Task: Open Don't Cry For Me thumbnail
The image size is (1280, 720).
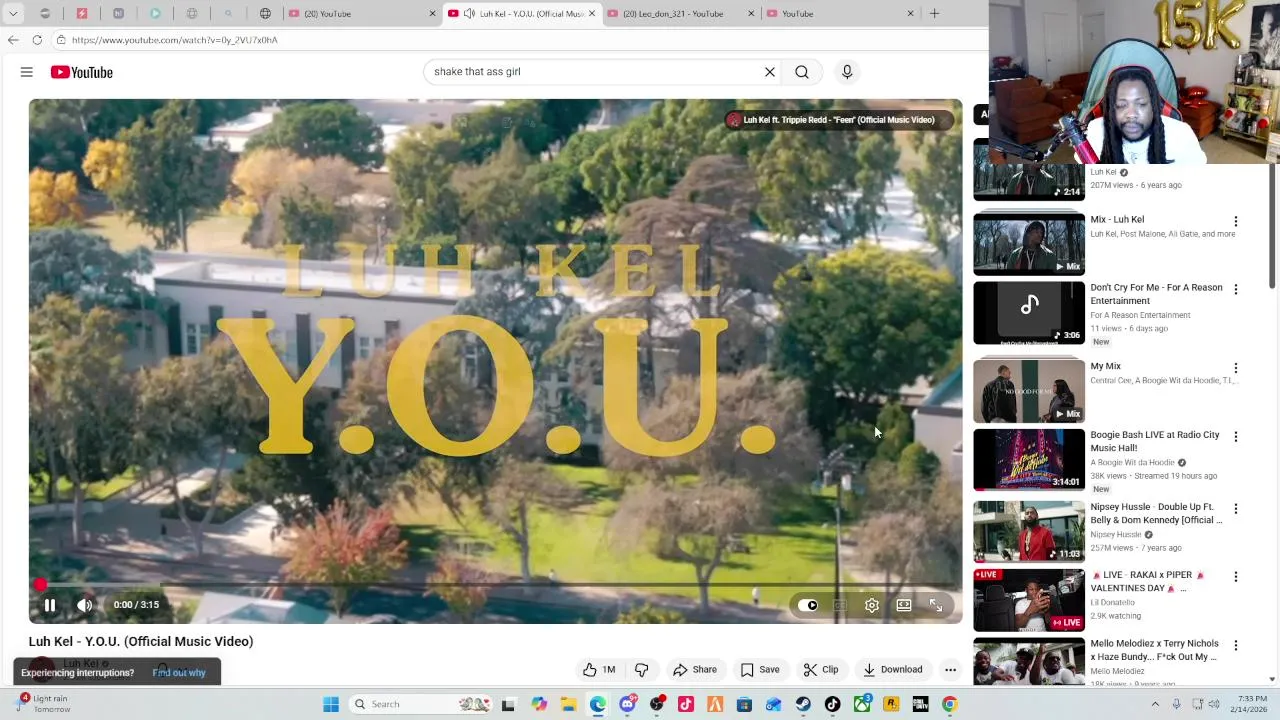Action: (1029, 313)
